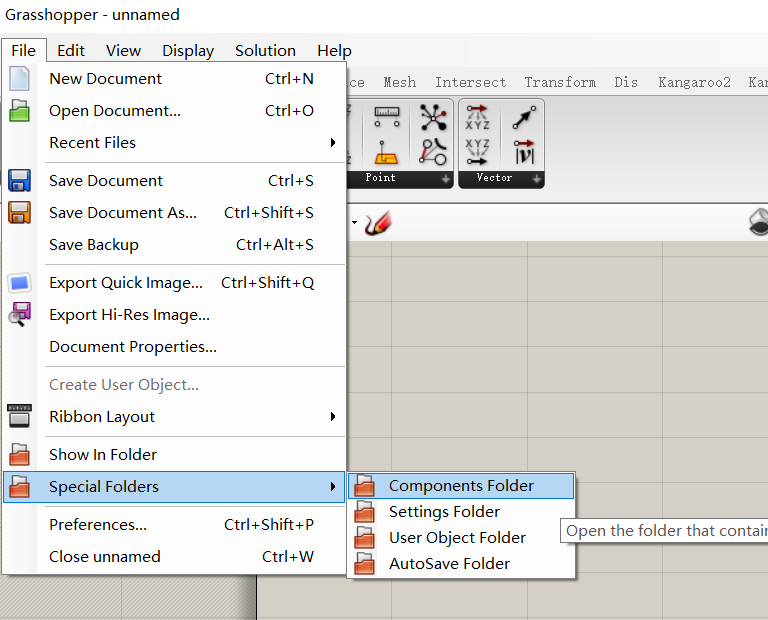Select the Vector XYZ component icon
Viewport: 768px width, 620px height.
(477, 152)
